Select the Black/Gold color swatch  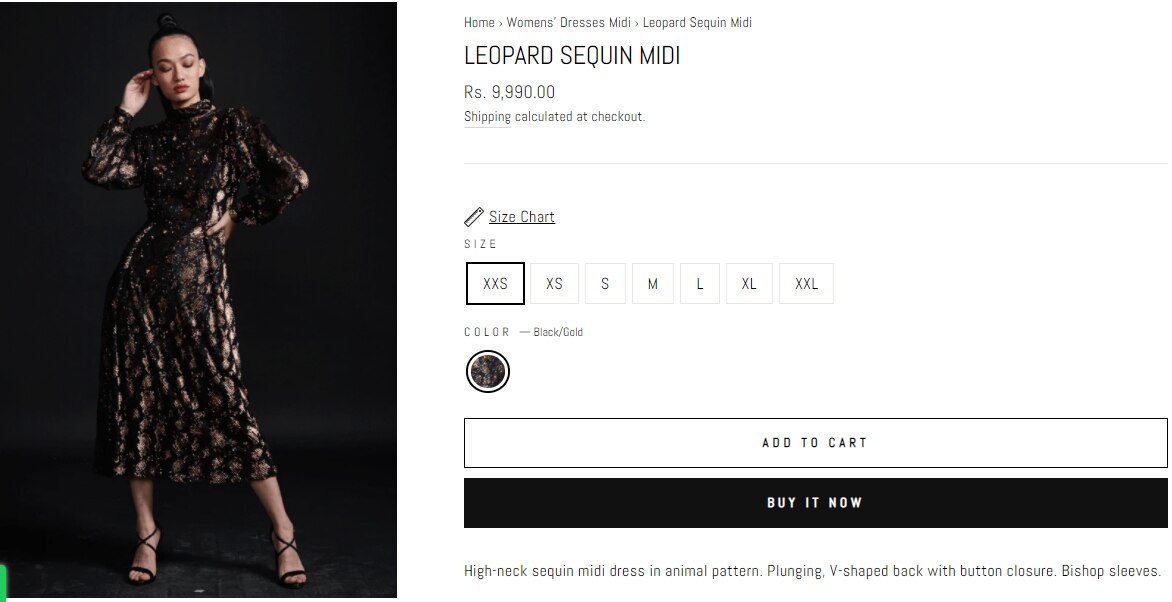pos(487,370)
